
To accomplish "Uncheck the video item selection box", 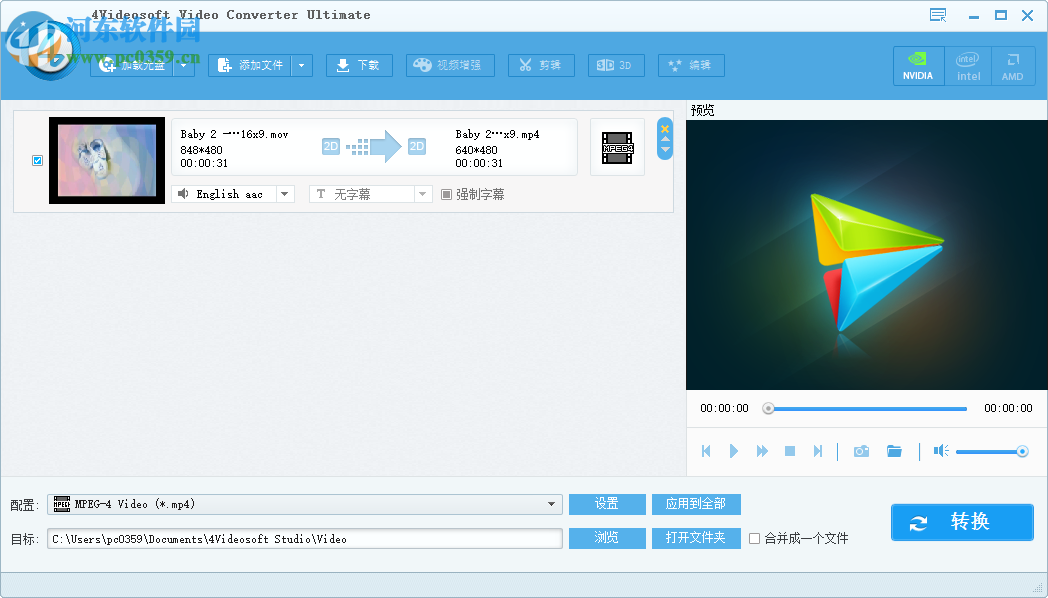I will coord(37,160).
